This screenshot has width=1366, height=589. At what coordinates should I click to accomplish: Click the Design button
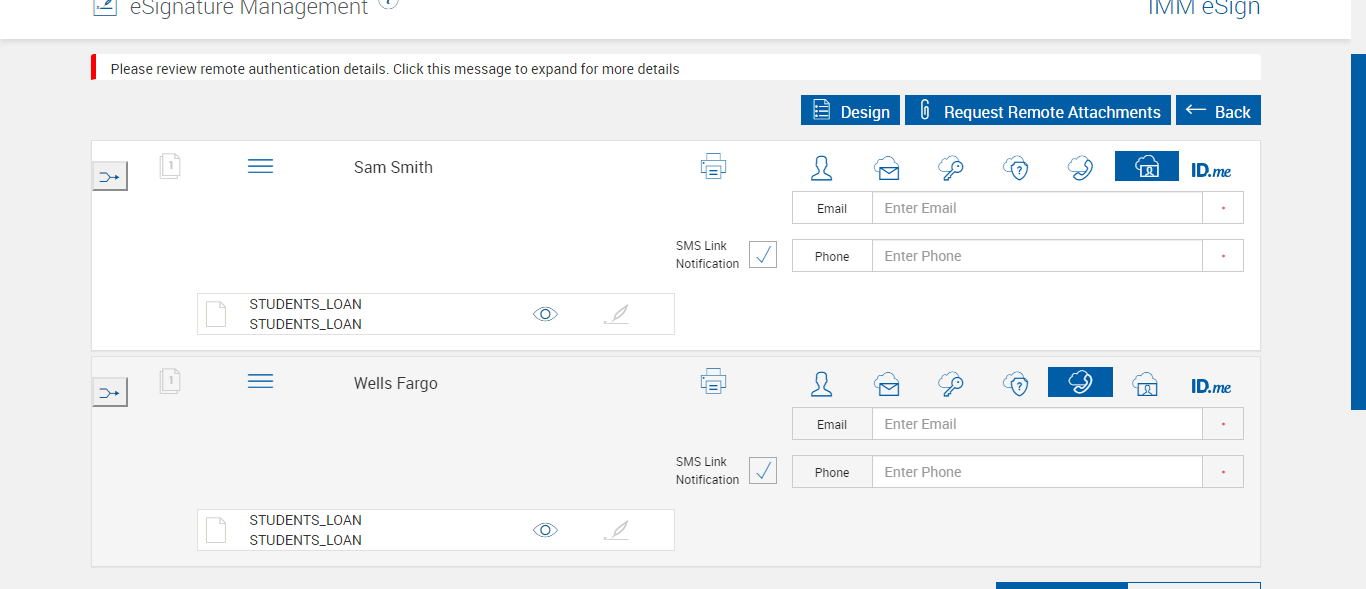(851, 111)
